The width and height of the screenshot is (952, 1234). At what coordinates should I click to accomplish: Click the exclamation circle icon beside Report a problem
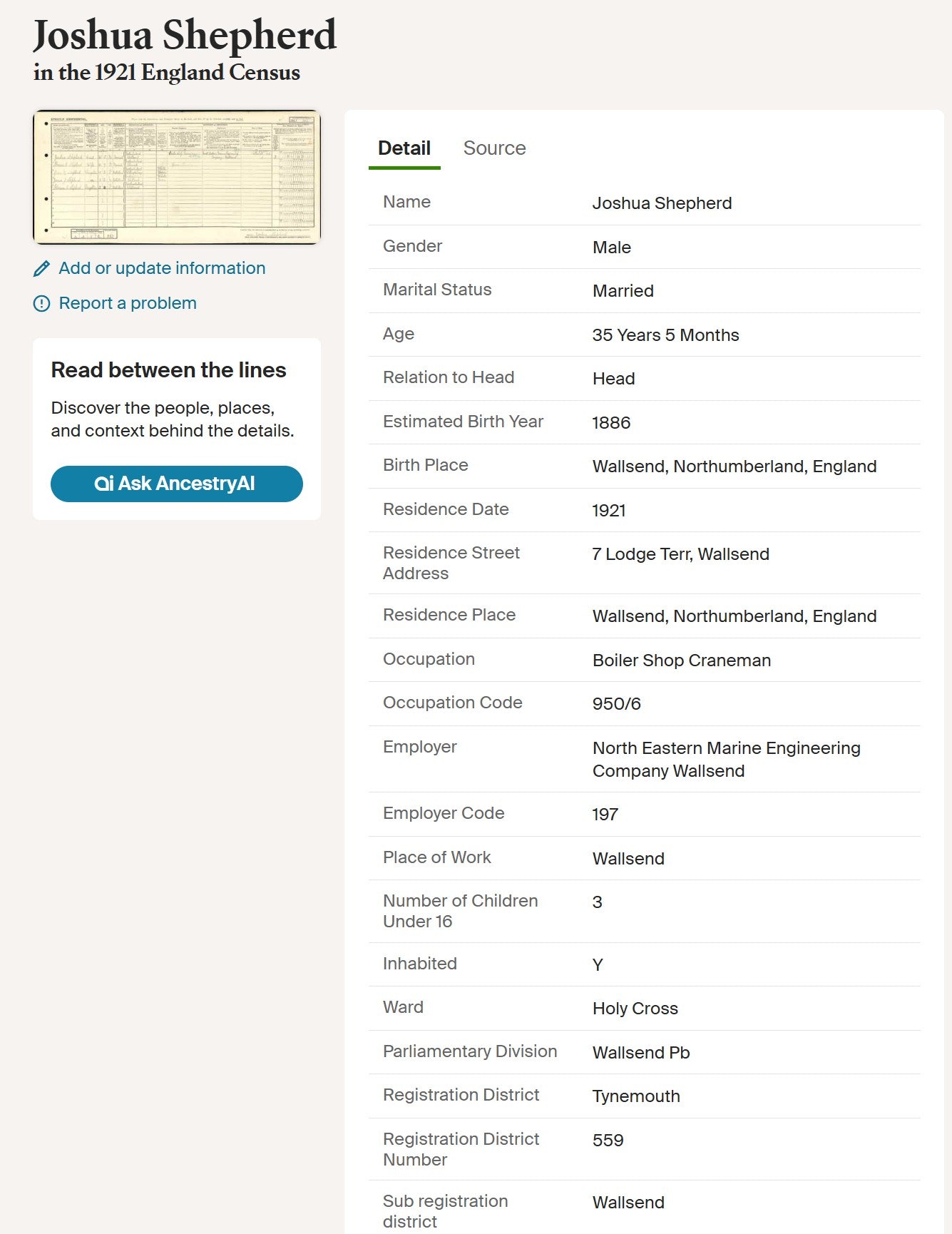tap(42, 304)
